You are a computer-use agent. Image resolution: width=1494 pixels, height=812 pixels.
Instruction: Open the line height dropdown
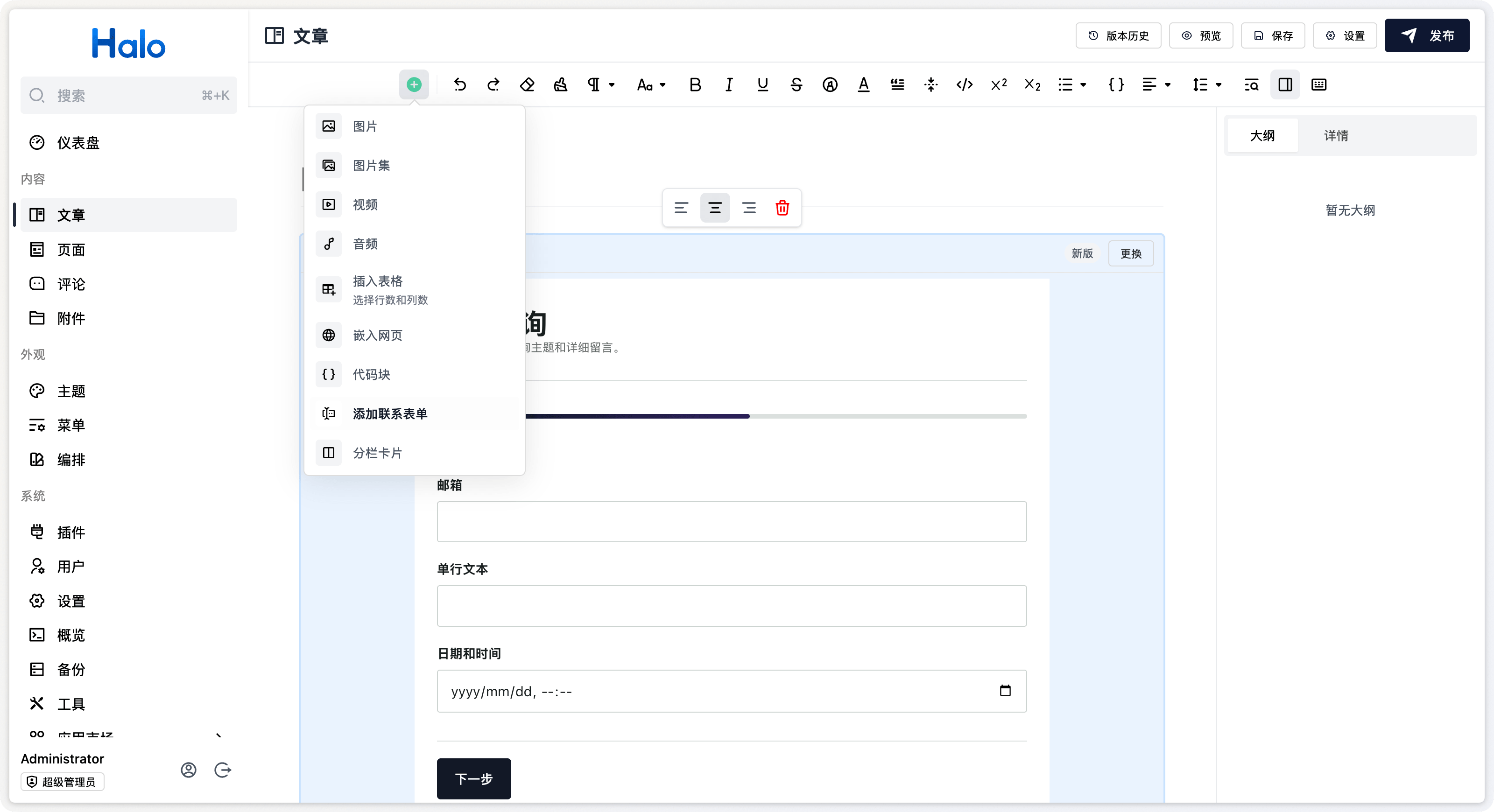click(x=1206, y=84)
